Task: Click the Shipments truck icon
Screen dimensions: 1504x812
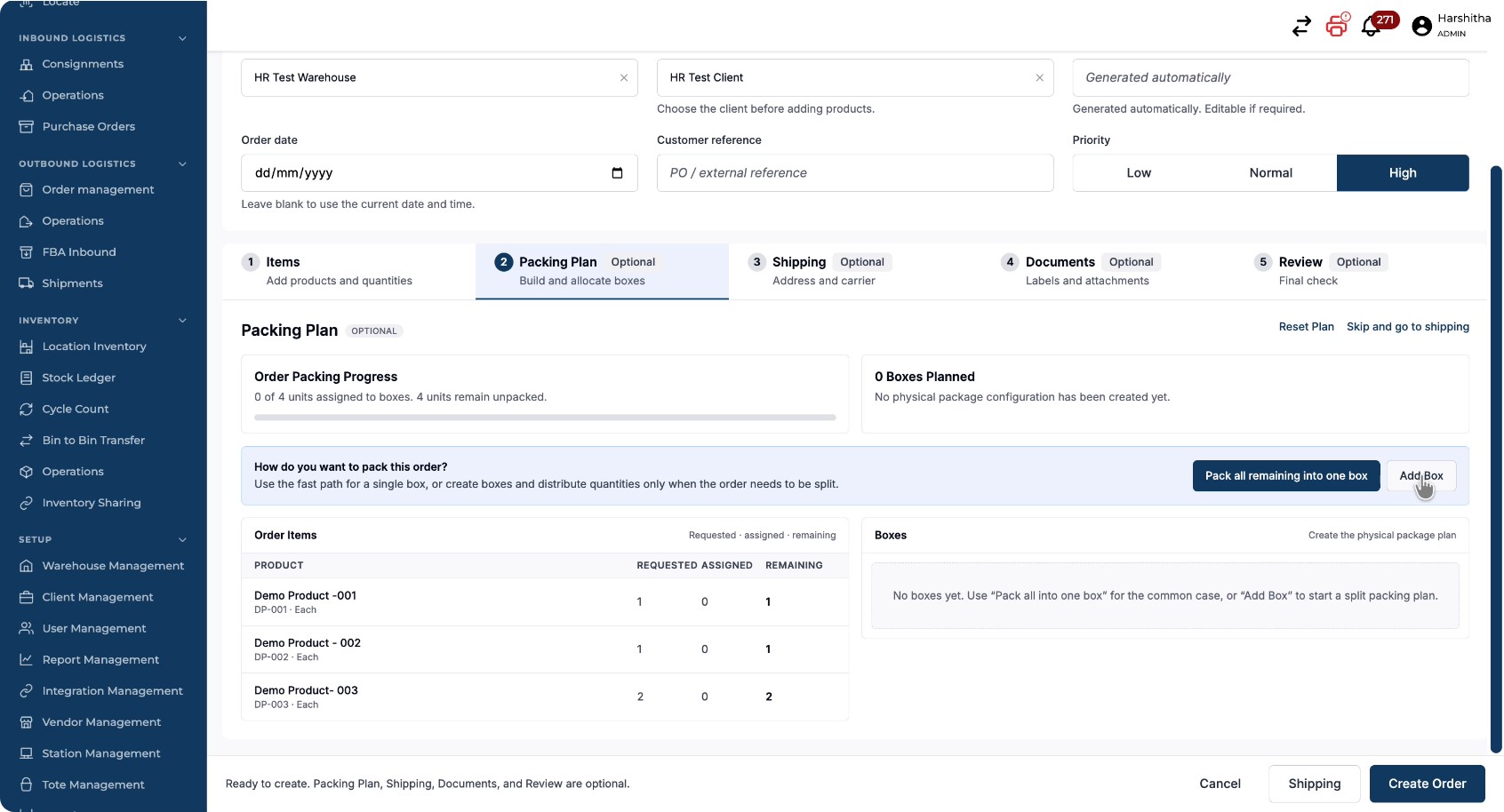Action: [27, 283]
